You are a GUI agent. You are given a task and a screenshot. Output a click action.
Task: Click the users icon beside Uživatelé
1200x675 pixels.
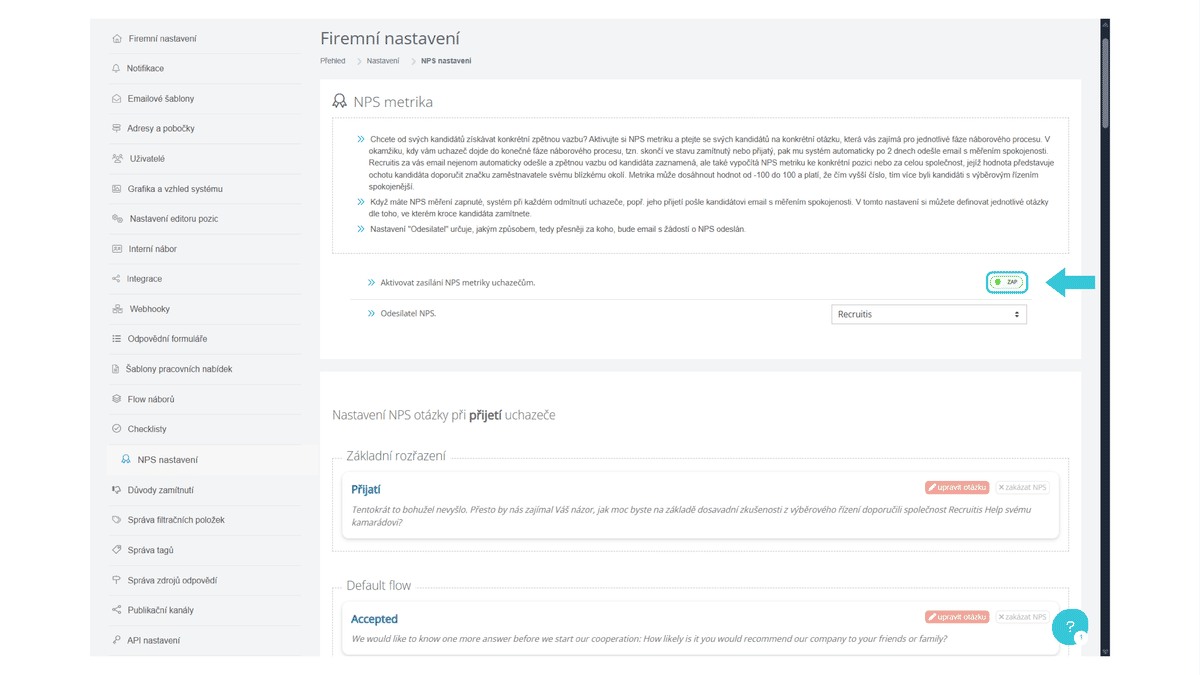click(117, 158)
